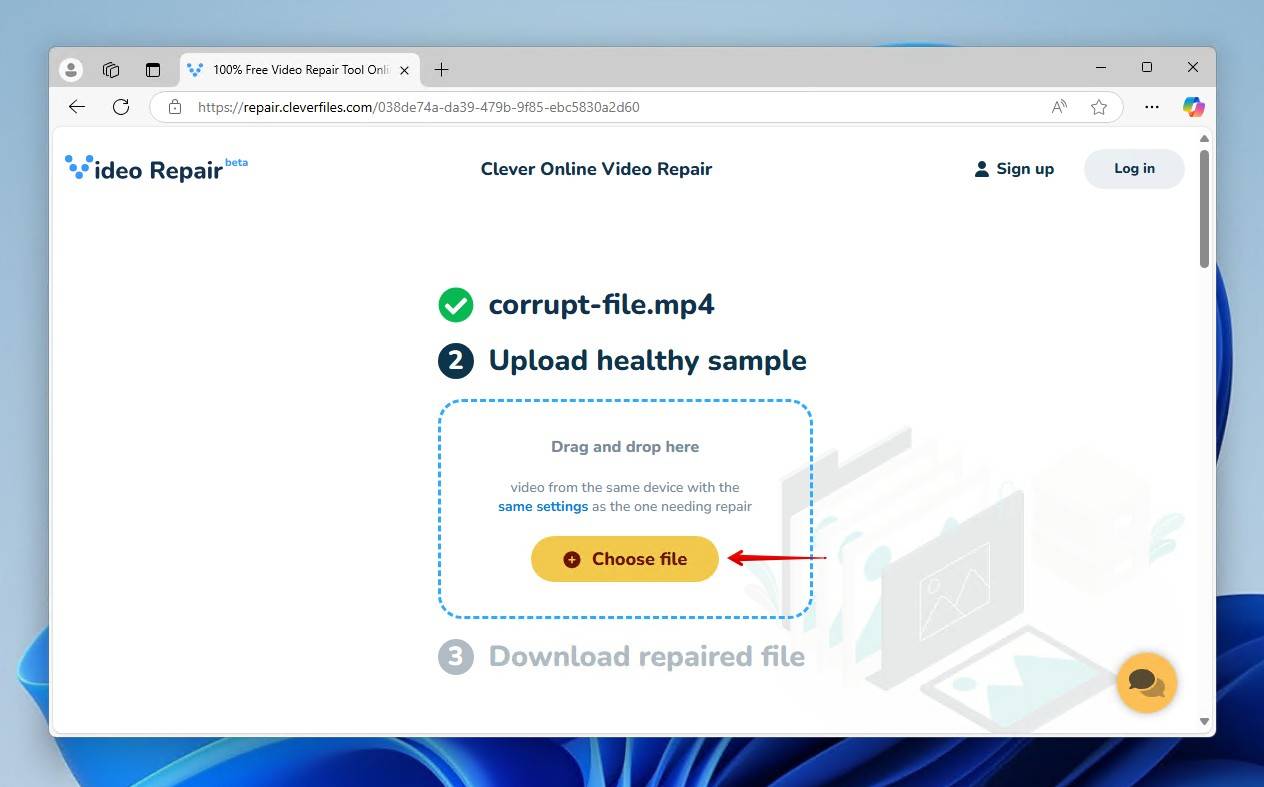View site security lock information
1264x787 pixels.
click(x=175, y=107)
